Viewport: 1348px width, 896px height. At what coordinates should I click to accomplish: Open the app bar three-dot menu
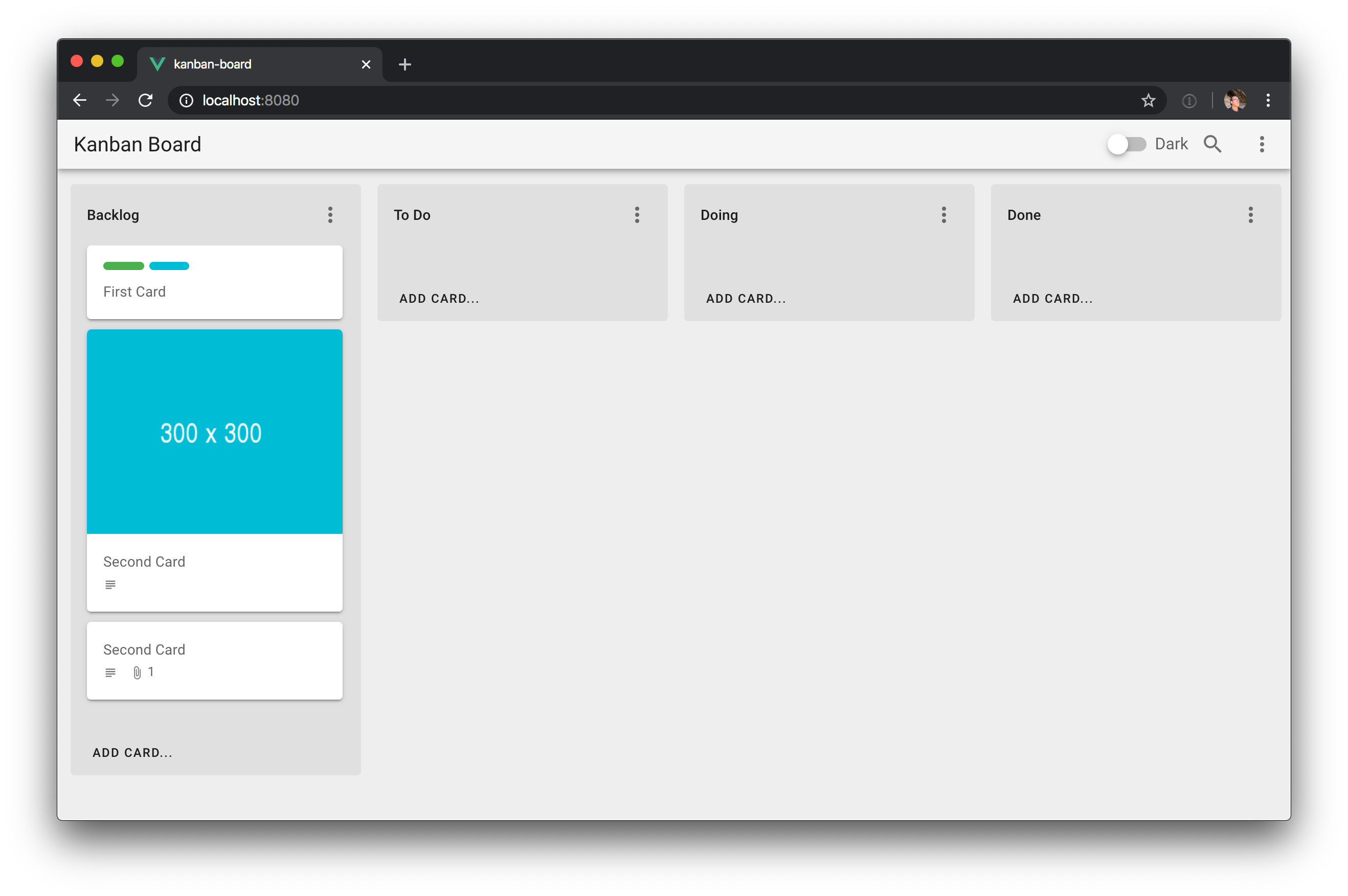pyautogui.click(x=1262, y=144)
